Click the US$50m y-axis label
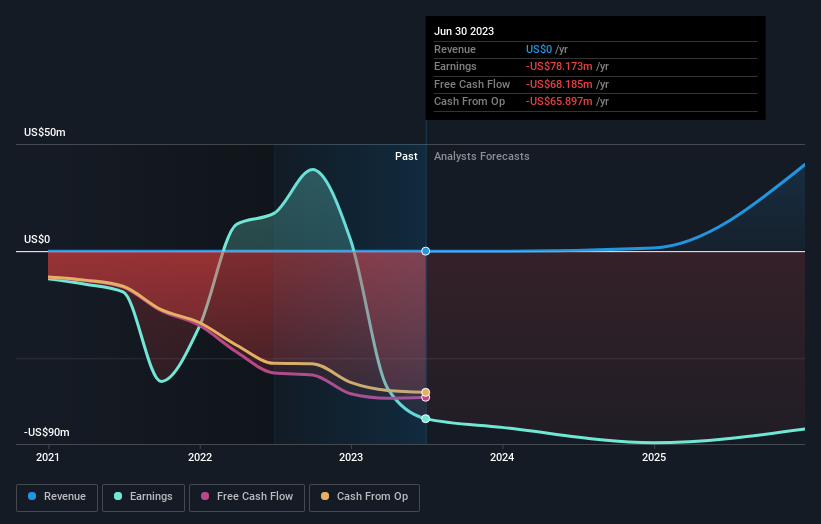The image size is (821, 524). (45, 132)
